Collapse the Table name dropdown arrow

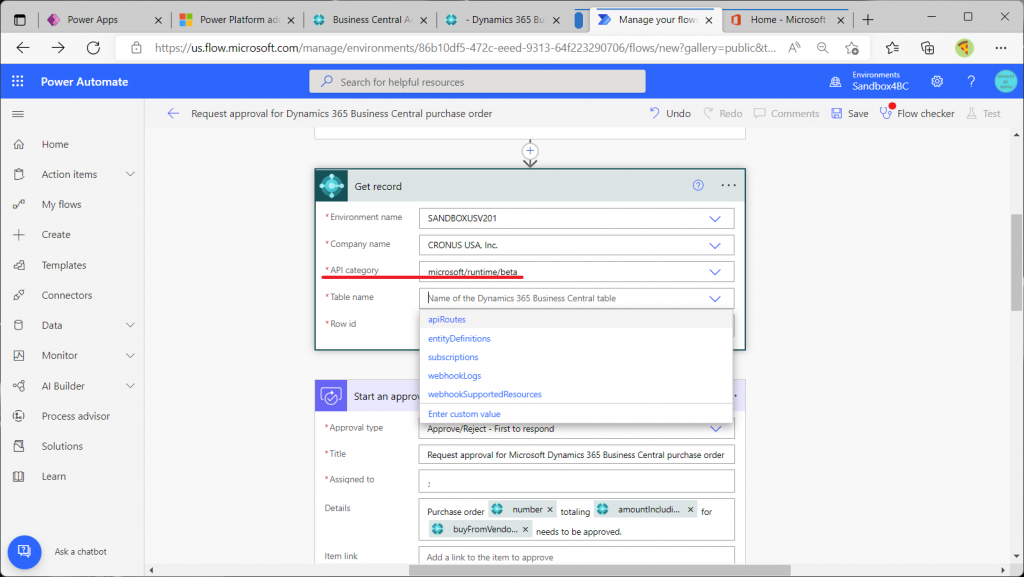[715, 299]
